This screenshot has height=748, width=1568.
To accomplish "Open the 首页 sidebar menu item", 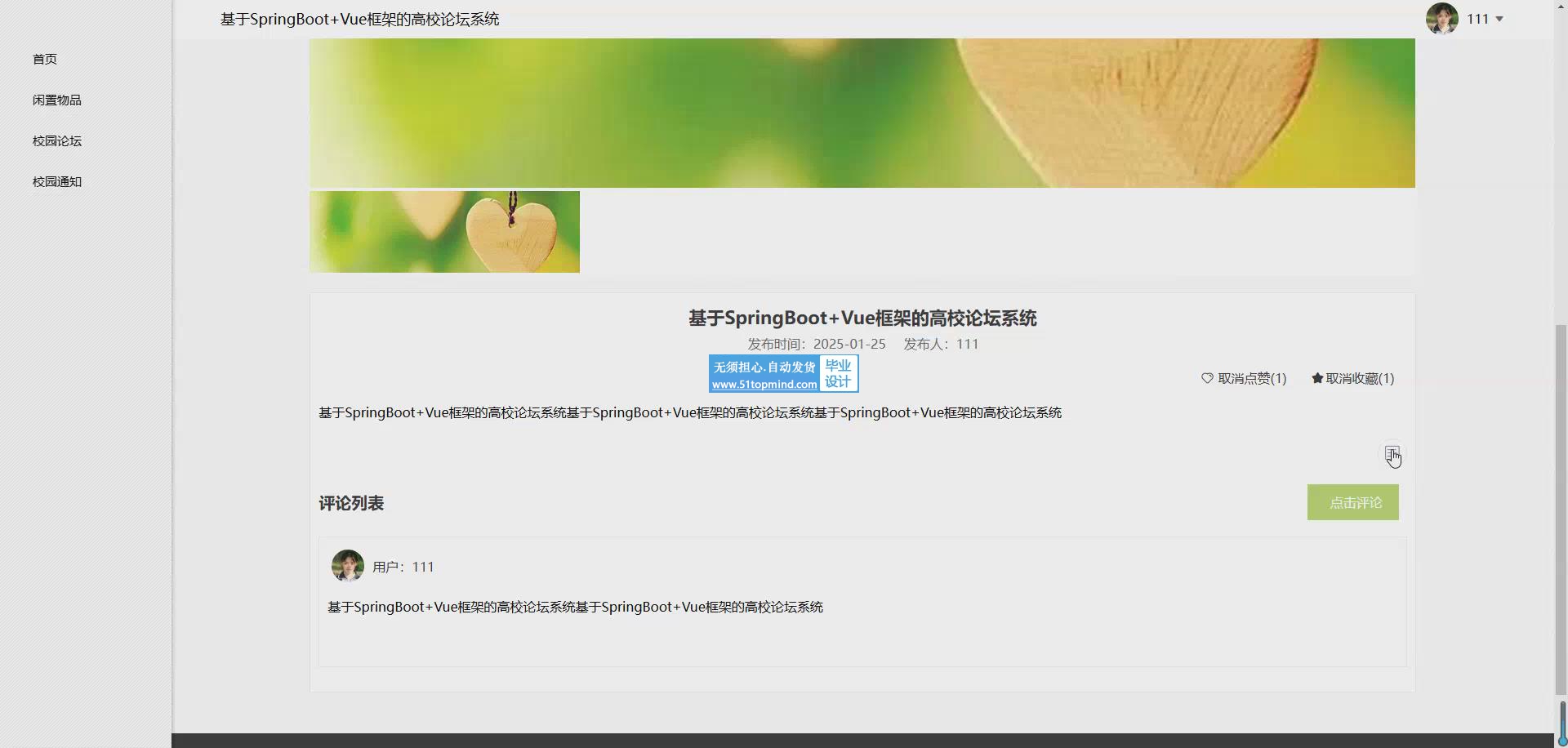I will click(x=45, y=59).
